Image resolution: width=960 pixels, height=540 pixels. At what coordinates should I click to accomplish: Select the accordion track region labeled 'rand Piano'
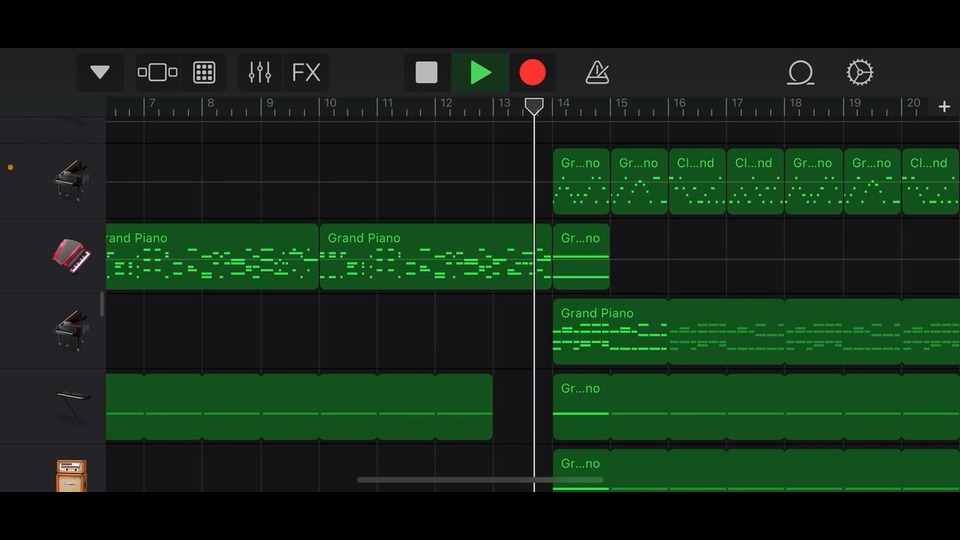click(212, 257)
